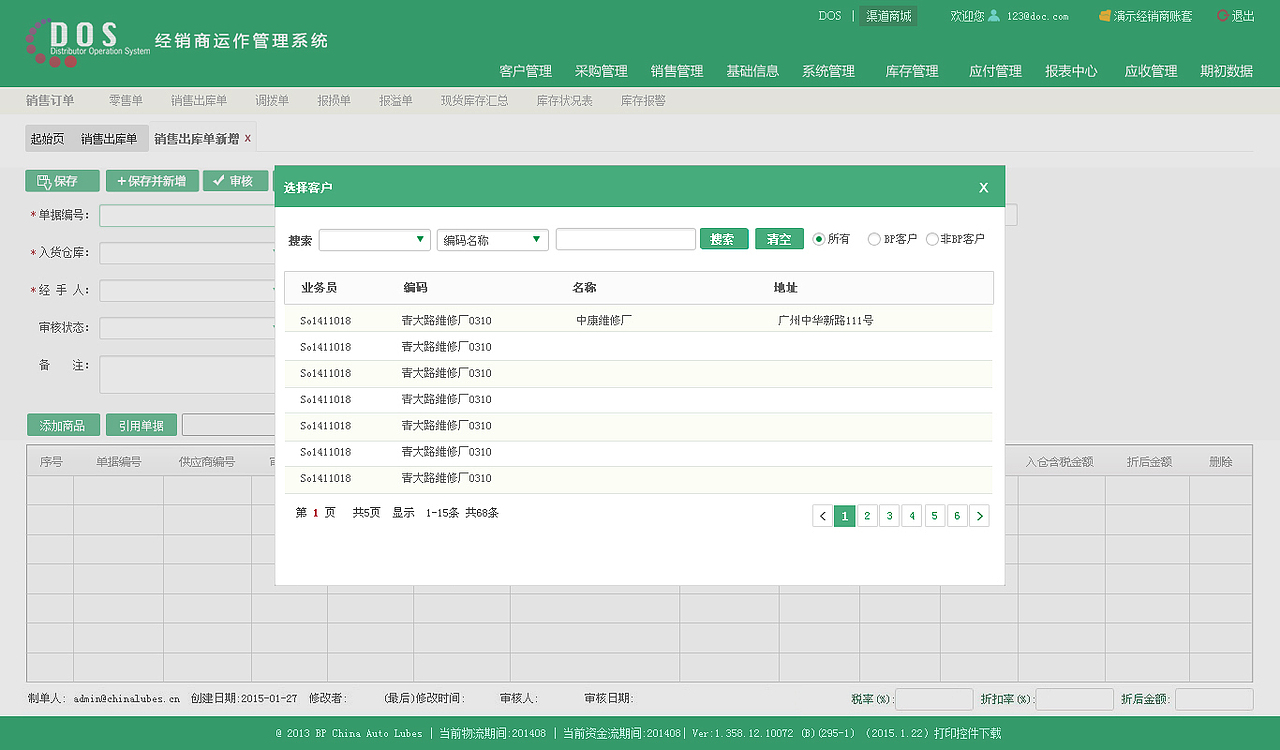Go to page 3 in the pagination
The image size is (1280, 750).
click(889, 515)
